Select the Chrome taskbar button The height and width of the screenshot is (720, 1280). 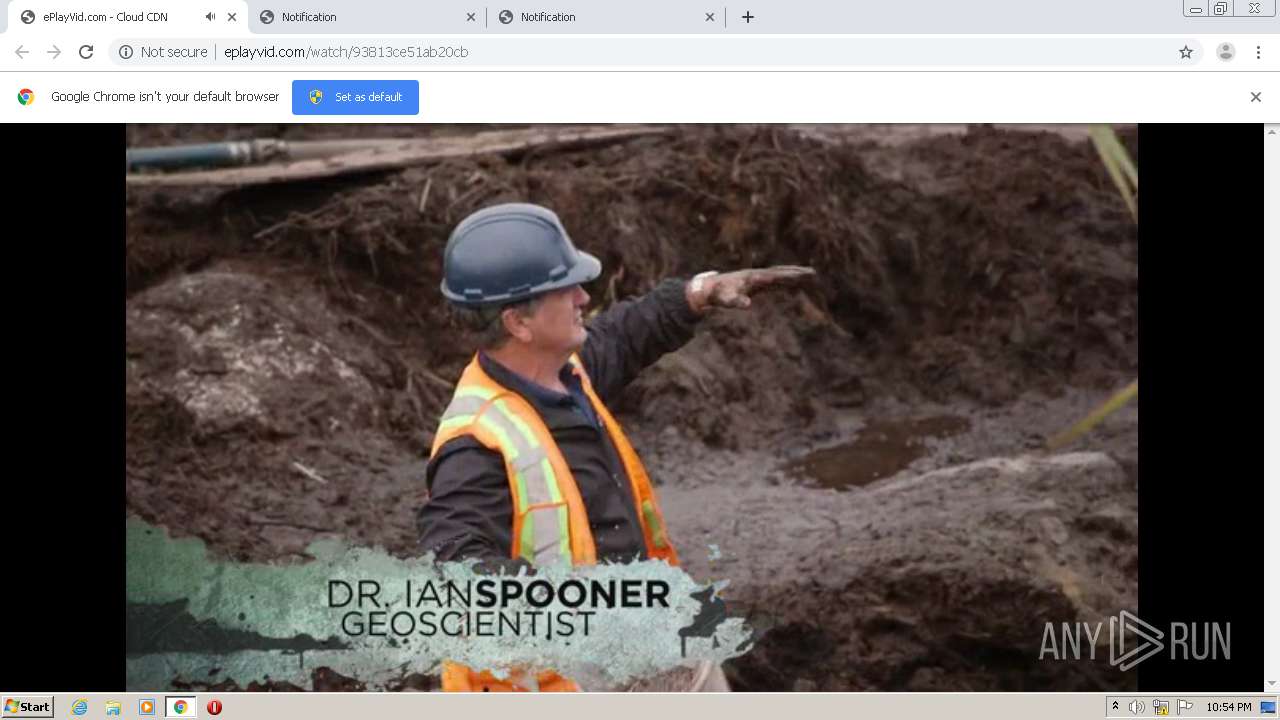point(180,707)
